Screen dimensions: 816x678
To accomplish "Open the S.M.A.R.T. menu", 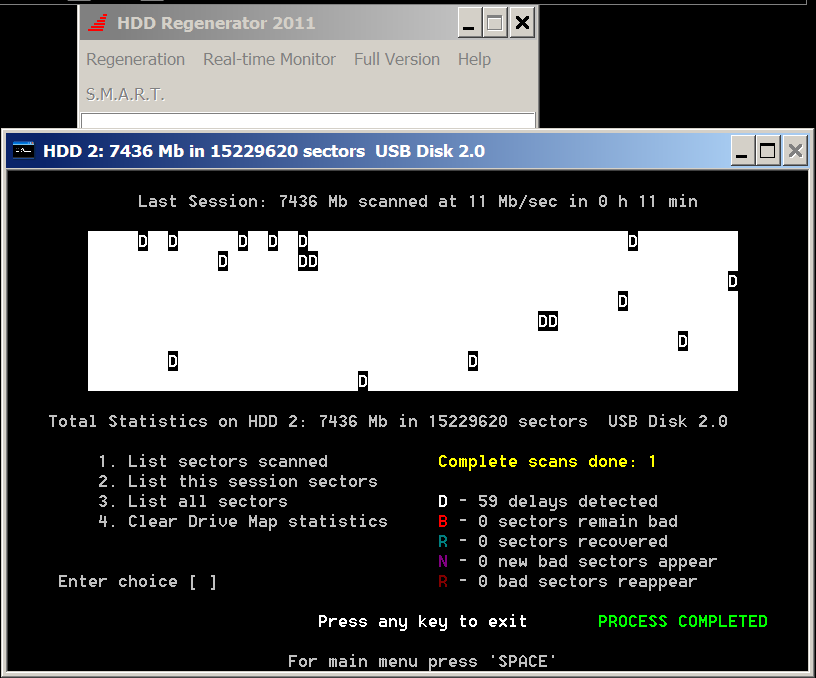I will coord(125,94).
